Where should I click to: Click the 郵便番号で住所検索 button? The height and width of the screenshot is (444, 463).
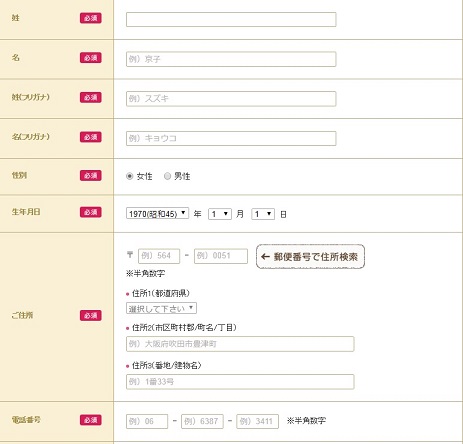310,256
